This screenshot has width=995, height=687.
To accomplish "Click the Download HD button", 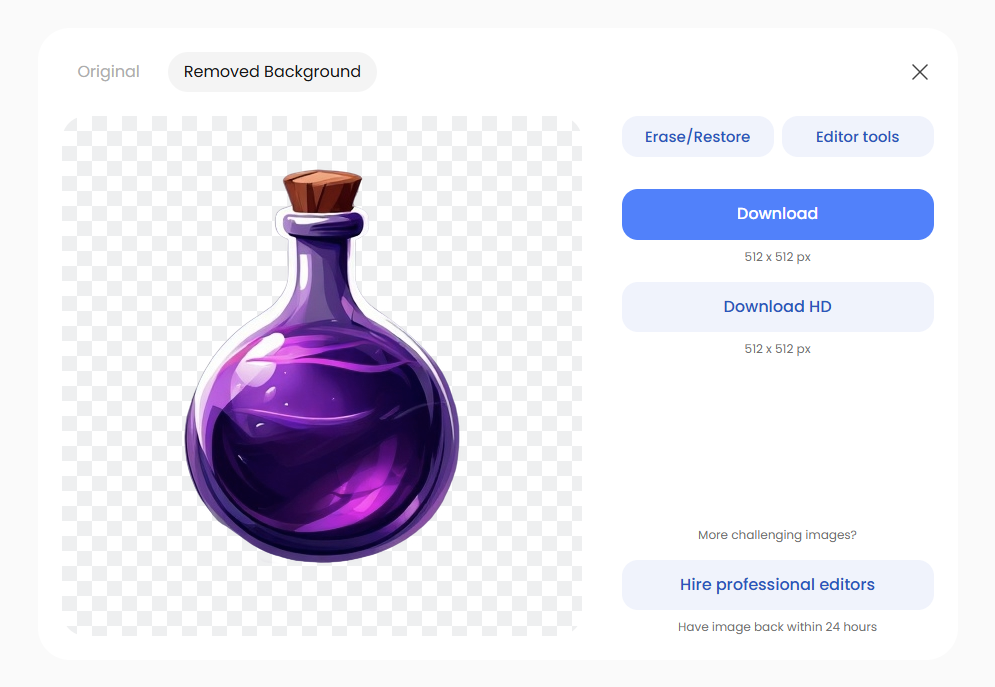I will 777,307.
